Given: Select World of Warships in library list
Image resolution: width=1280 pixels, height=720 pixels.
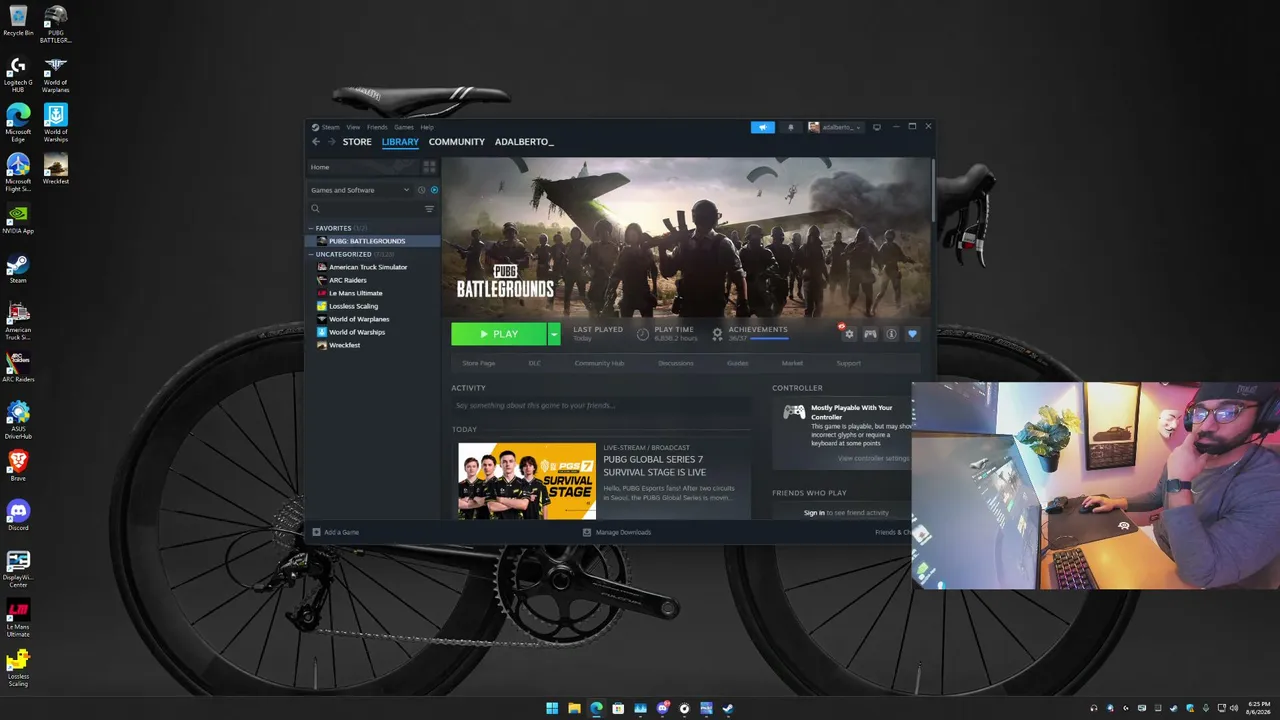Looking at the screenshot, I should [x=372, y=332].
